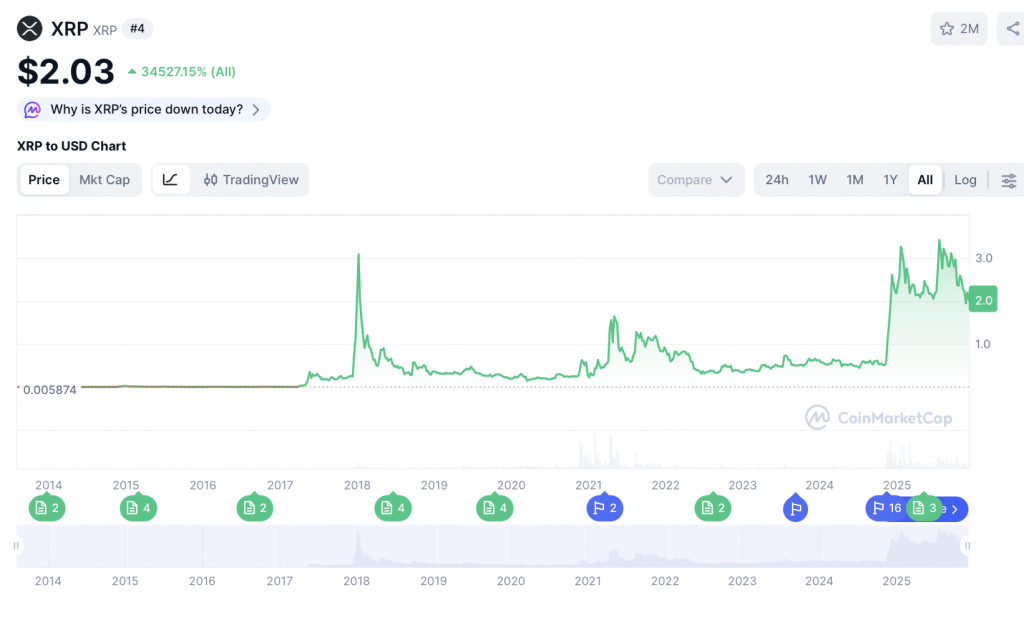The width and height of the screenshot is (1024, 617).
Task: Switch chart to logarithmic scale with Log
Action: (964, 180)
